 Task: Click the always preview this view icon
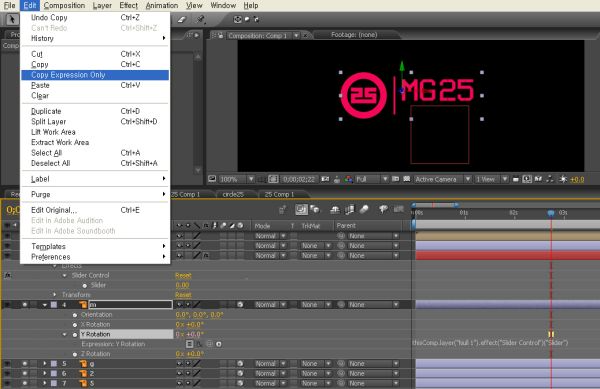[x=212, y=179]
